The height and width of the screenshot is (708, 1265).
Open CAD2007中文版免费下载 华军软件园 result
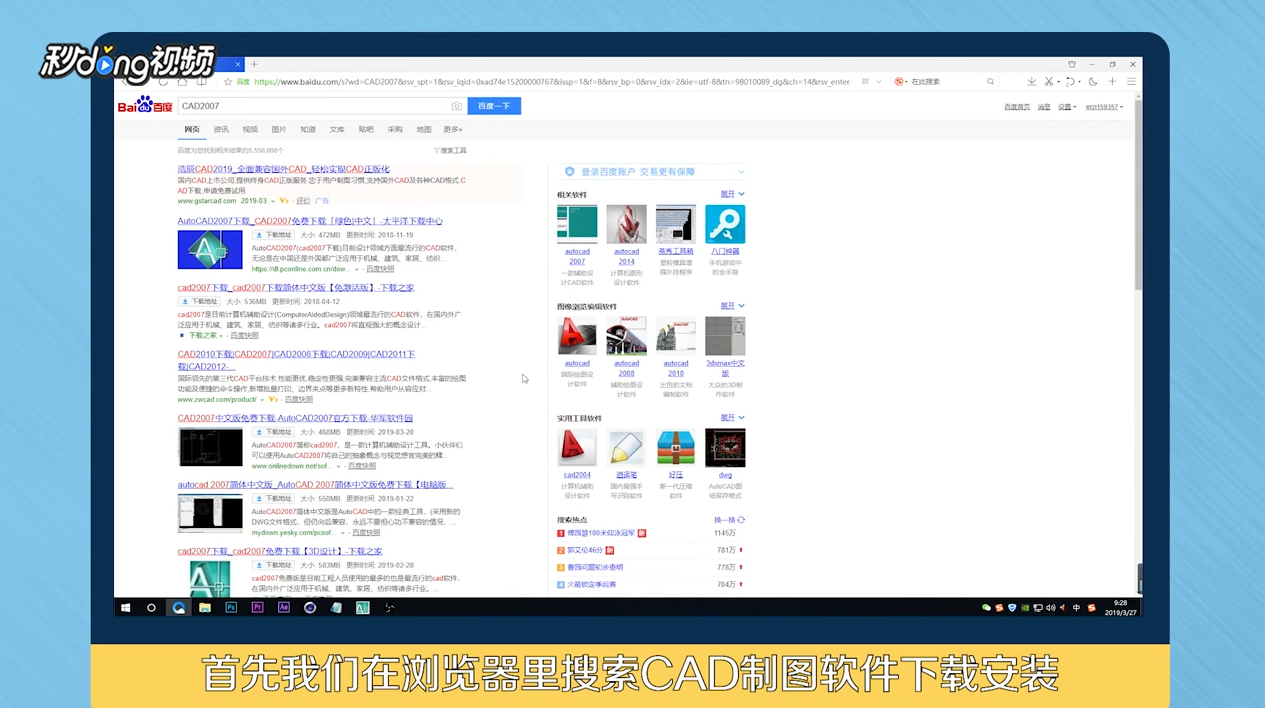(x=295, y=419)
